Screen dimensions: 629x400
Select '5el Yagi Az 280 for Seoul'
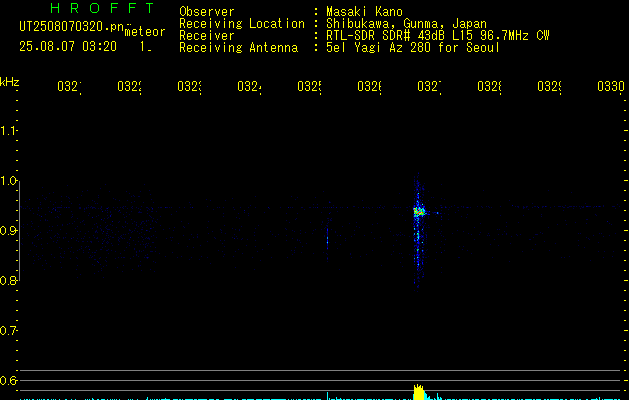point(413,48)
